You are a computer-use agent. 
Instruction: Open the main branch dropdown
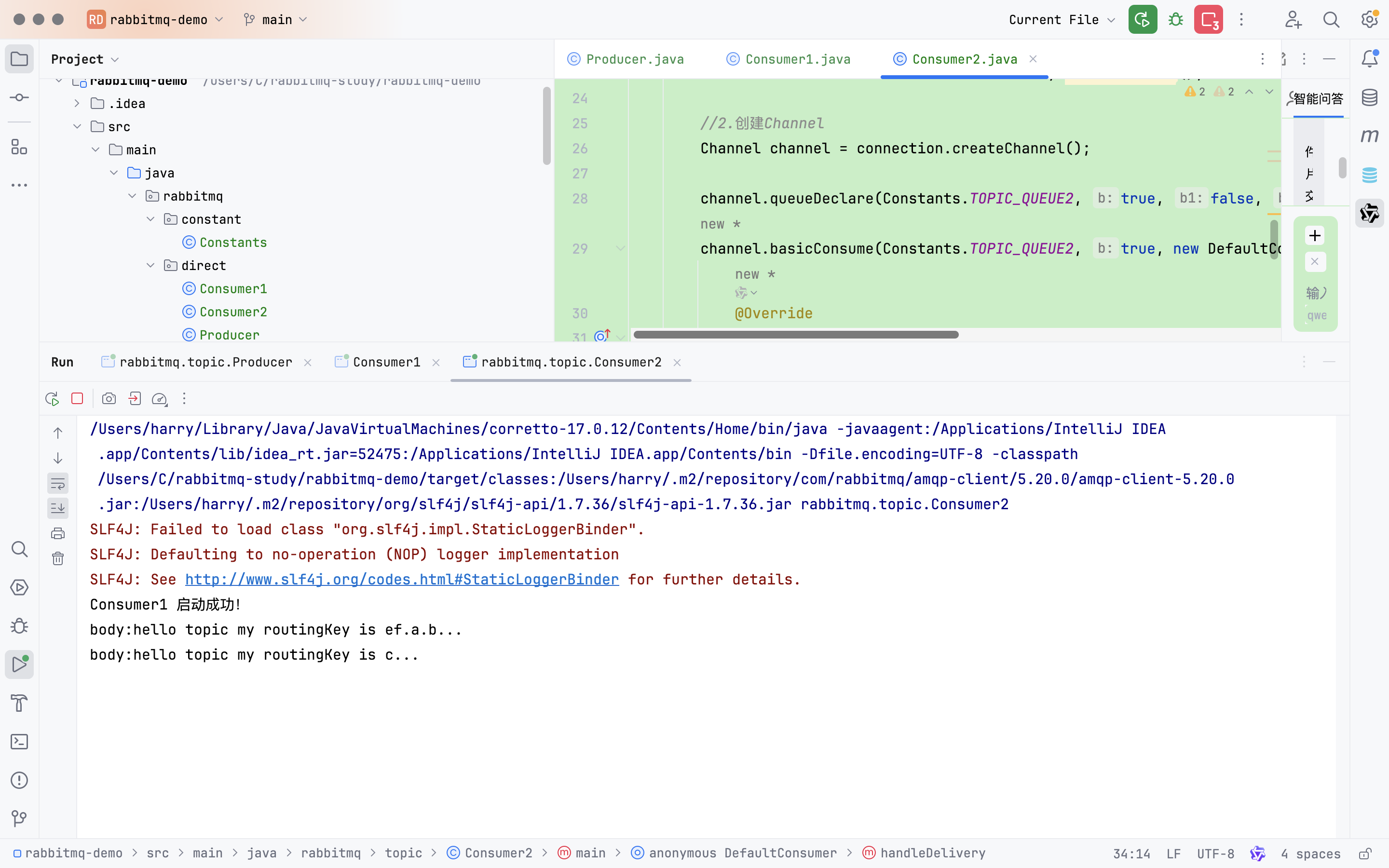click(277, 19)
